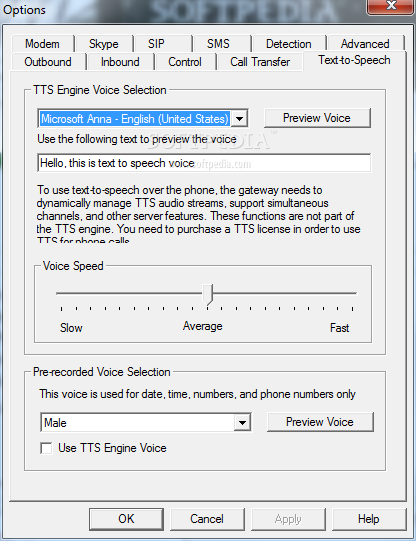Viewport: 416px width, 541px height.
Task: Select the Outbound tab
Action: [48, 62]
